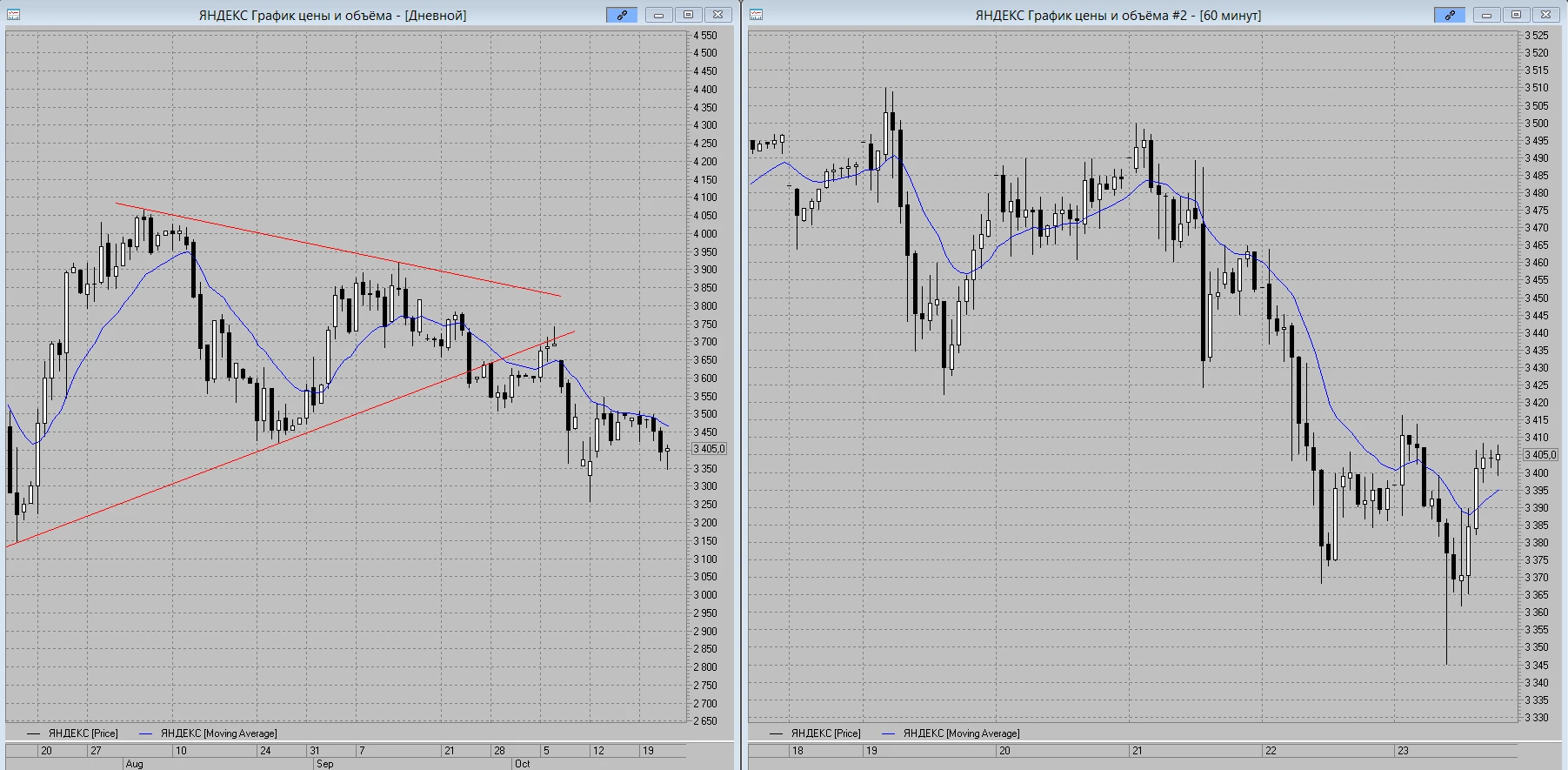Toggle the link pin on the 60-minute chart

pos(1450,15)
